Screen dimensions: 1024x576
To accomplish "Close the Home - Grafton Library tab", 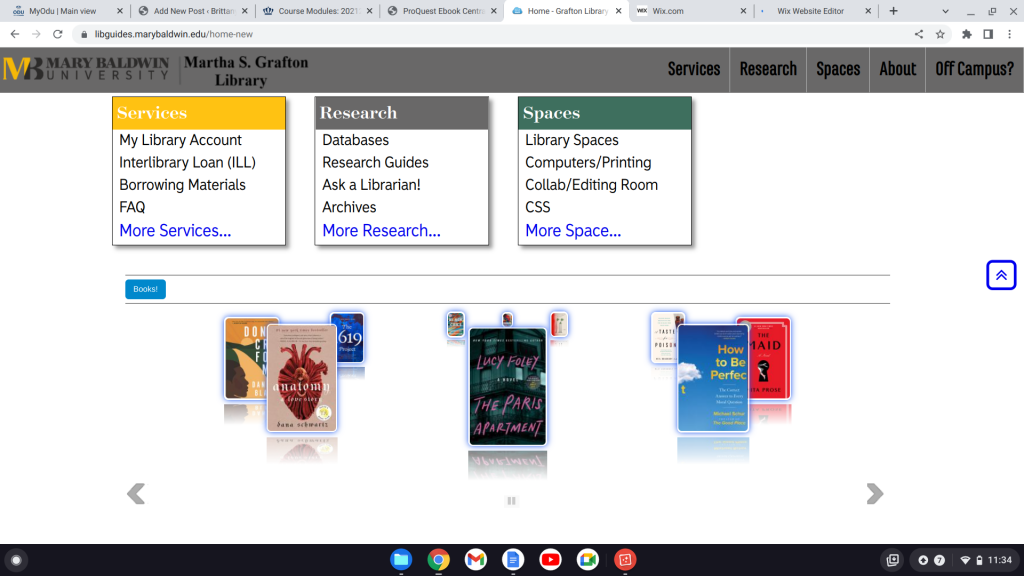I will click(x=618, y=11).
